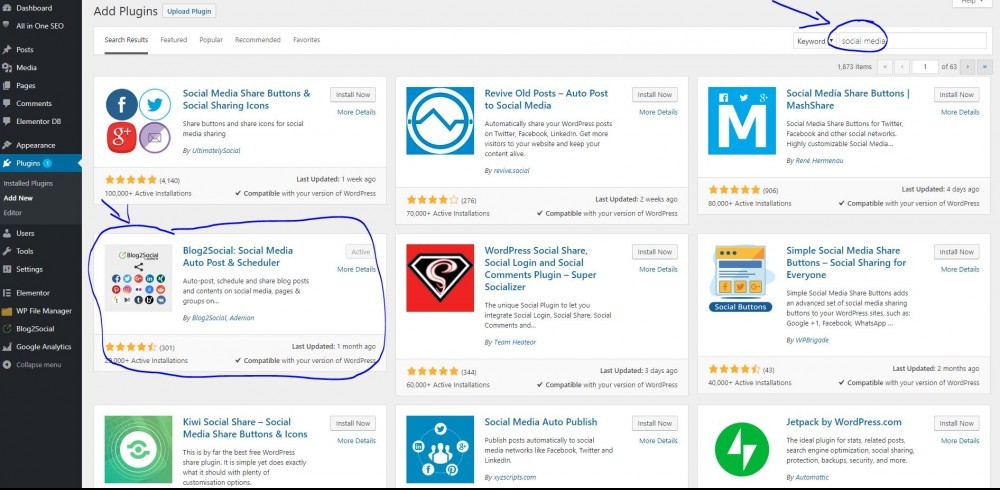This screenshot has height=490, width=1000.
Task: Click the current page number field
Action: pos(925,66)
